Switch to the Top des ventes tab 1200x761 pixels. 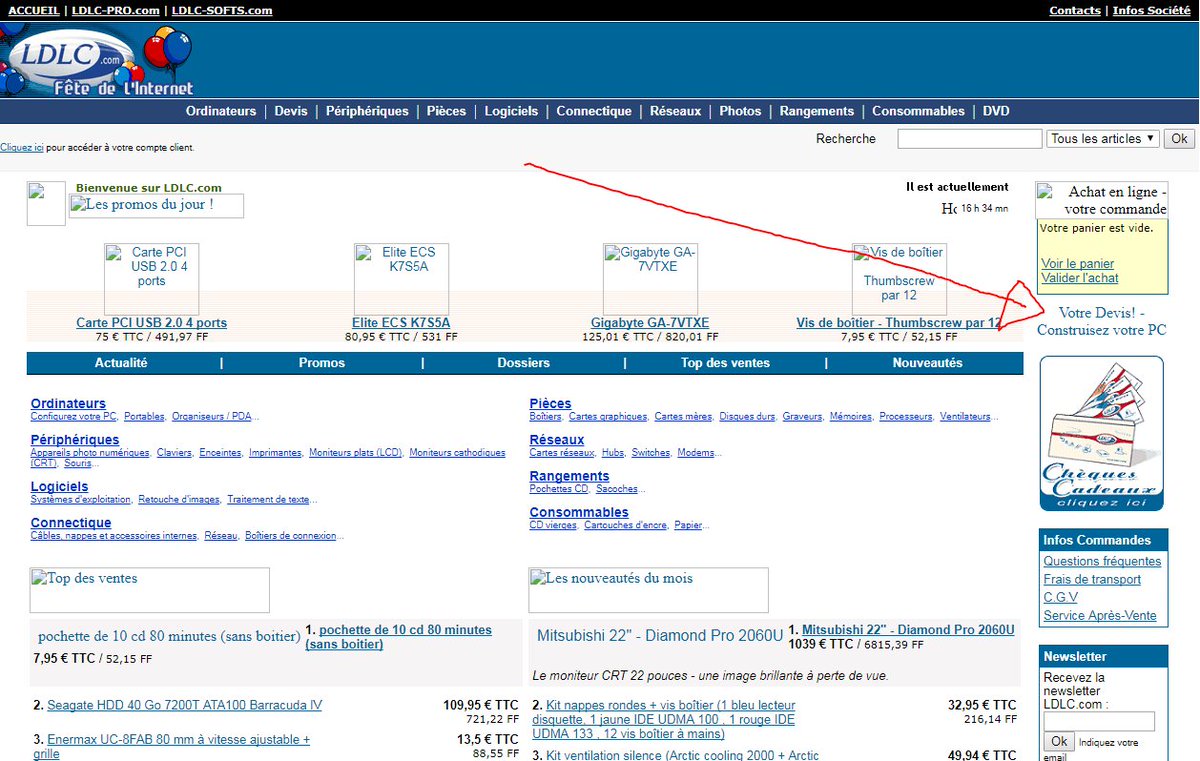point(726,363)
